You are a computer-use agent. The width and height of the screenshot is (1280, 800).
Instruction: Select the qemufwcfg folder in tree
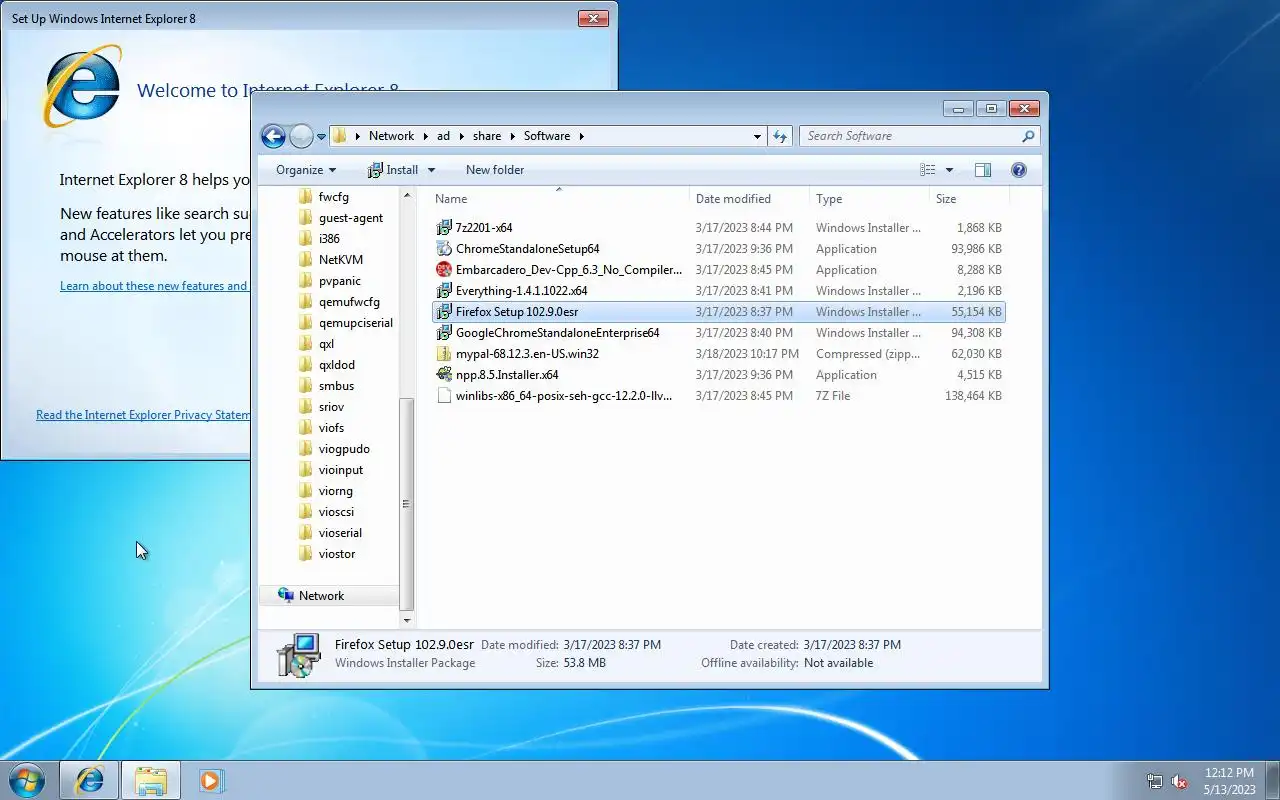tap(339, 302)
